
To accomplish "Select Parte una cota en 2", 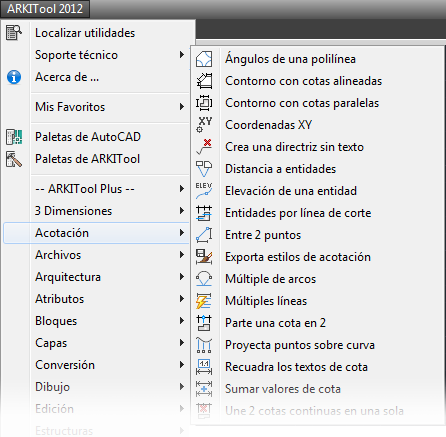I will 275,323.
